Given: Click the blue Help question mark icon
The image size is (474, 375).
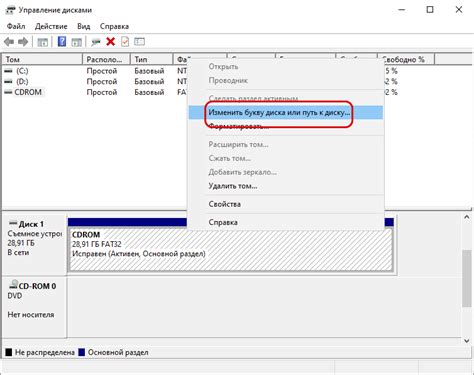Looking at the screenshot, I should [x=62, y=42].
